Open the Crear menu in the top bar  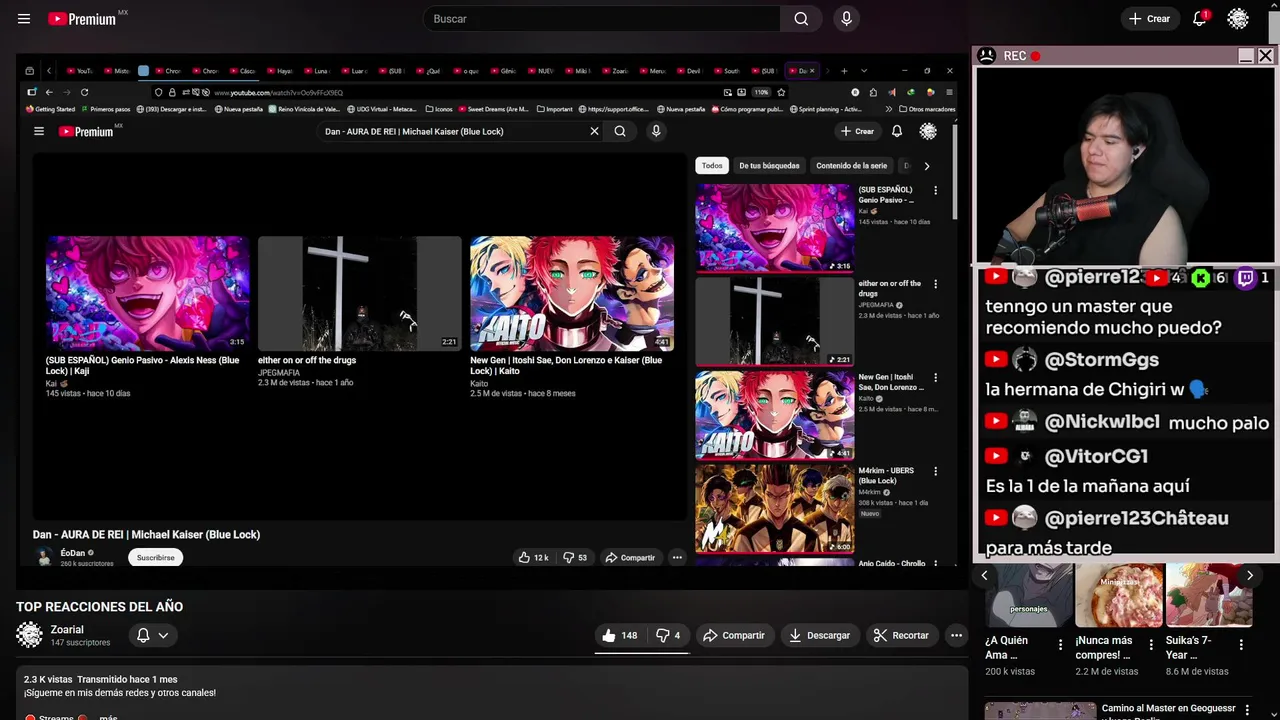1149,19
